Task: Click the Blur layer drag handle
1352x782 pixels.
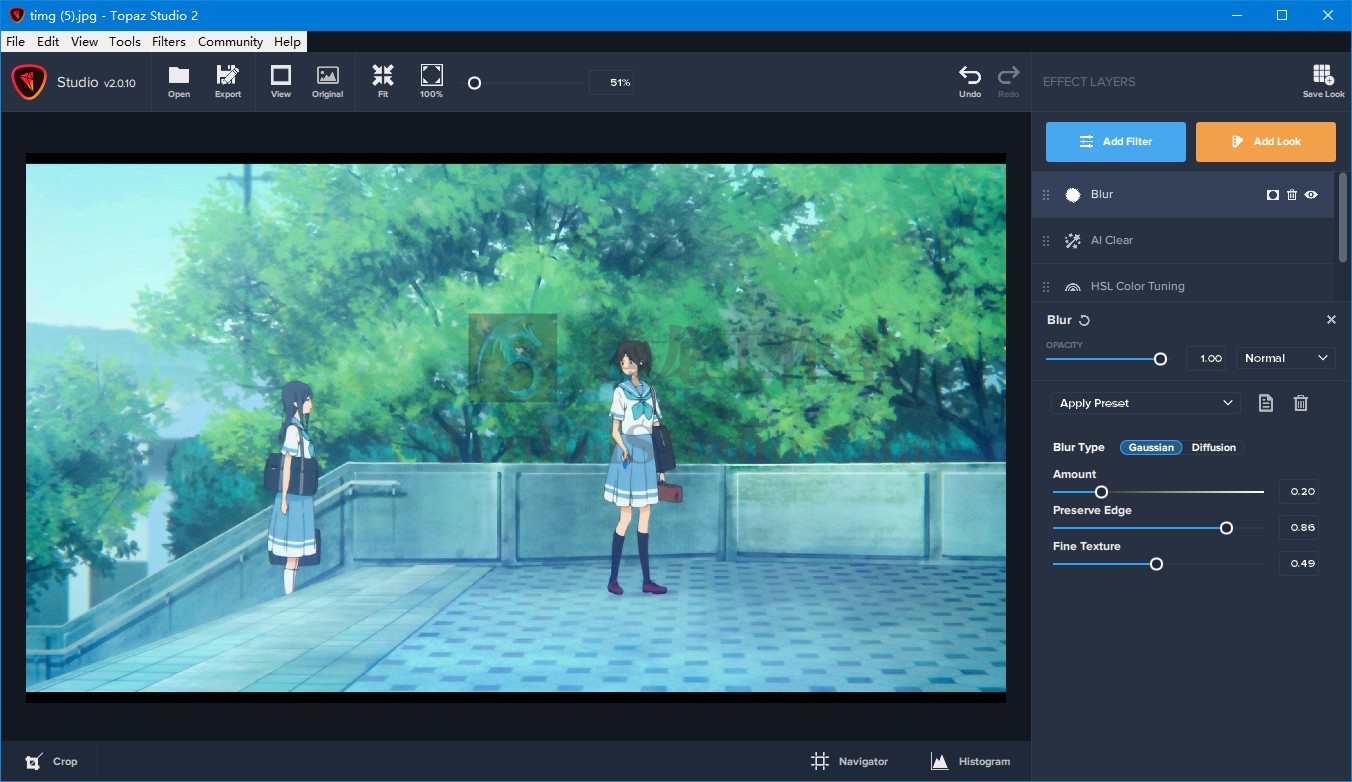Action: tap(1046, 195)
